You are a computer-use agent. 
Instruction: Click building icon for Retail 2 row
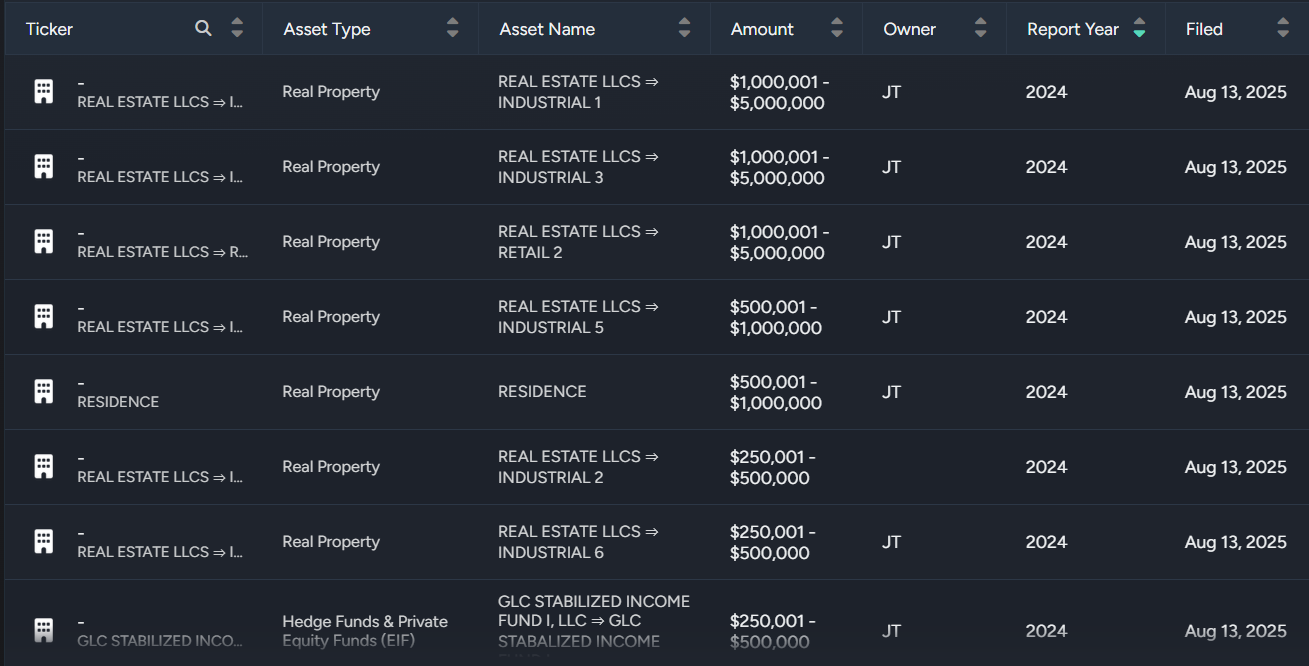click(44, 241)
